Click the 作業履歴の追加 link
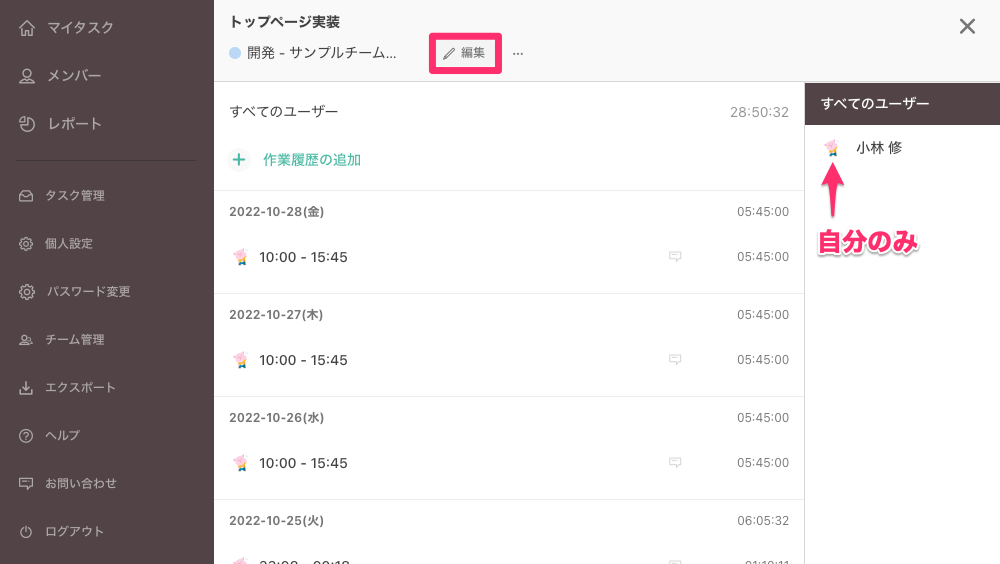1000x564 pixels. point(311,159)
